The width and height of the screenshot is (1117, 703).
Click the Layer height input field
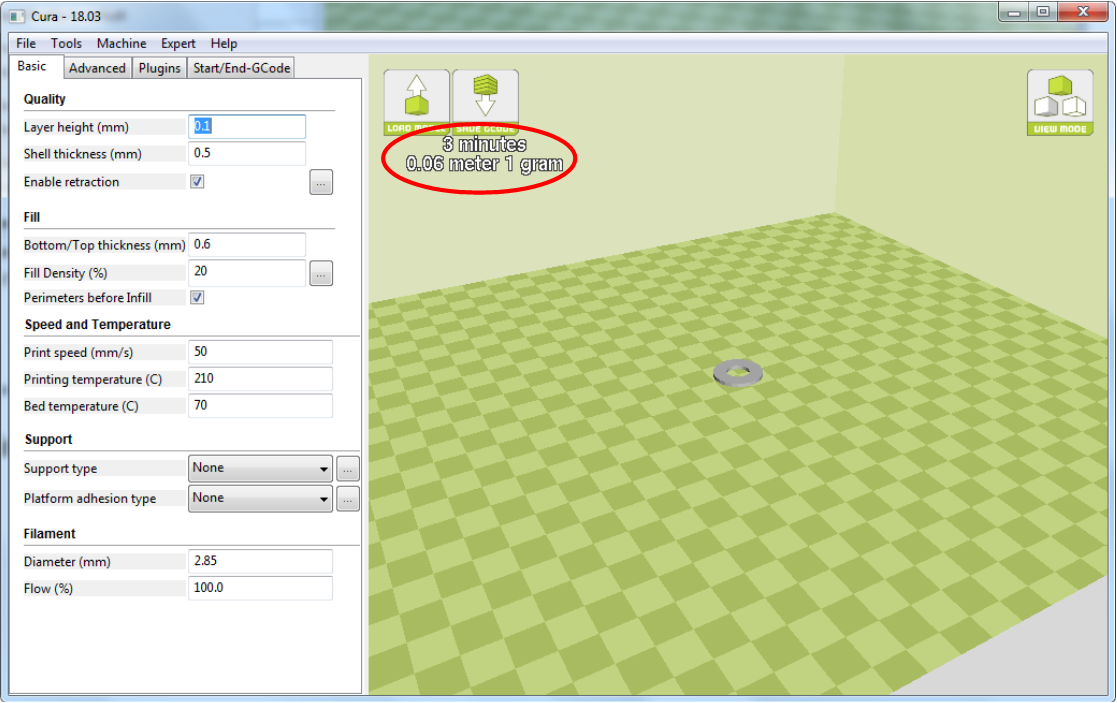[x=247, y=127]
